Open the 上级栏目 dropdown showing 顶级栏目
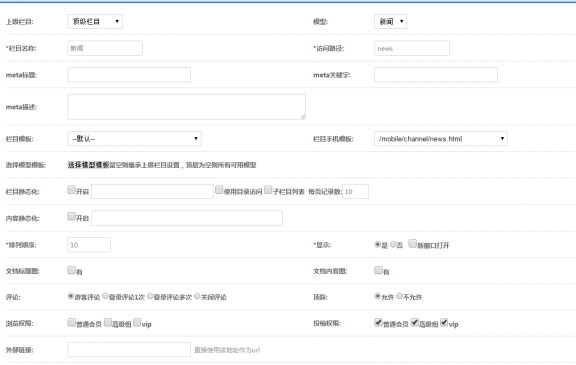 coord(95,22)
